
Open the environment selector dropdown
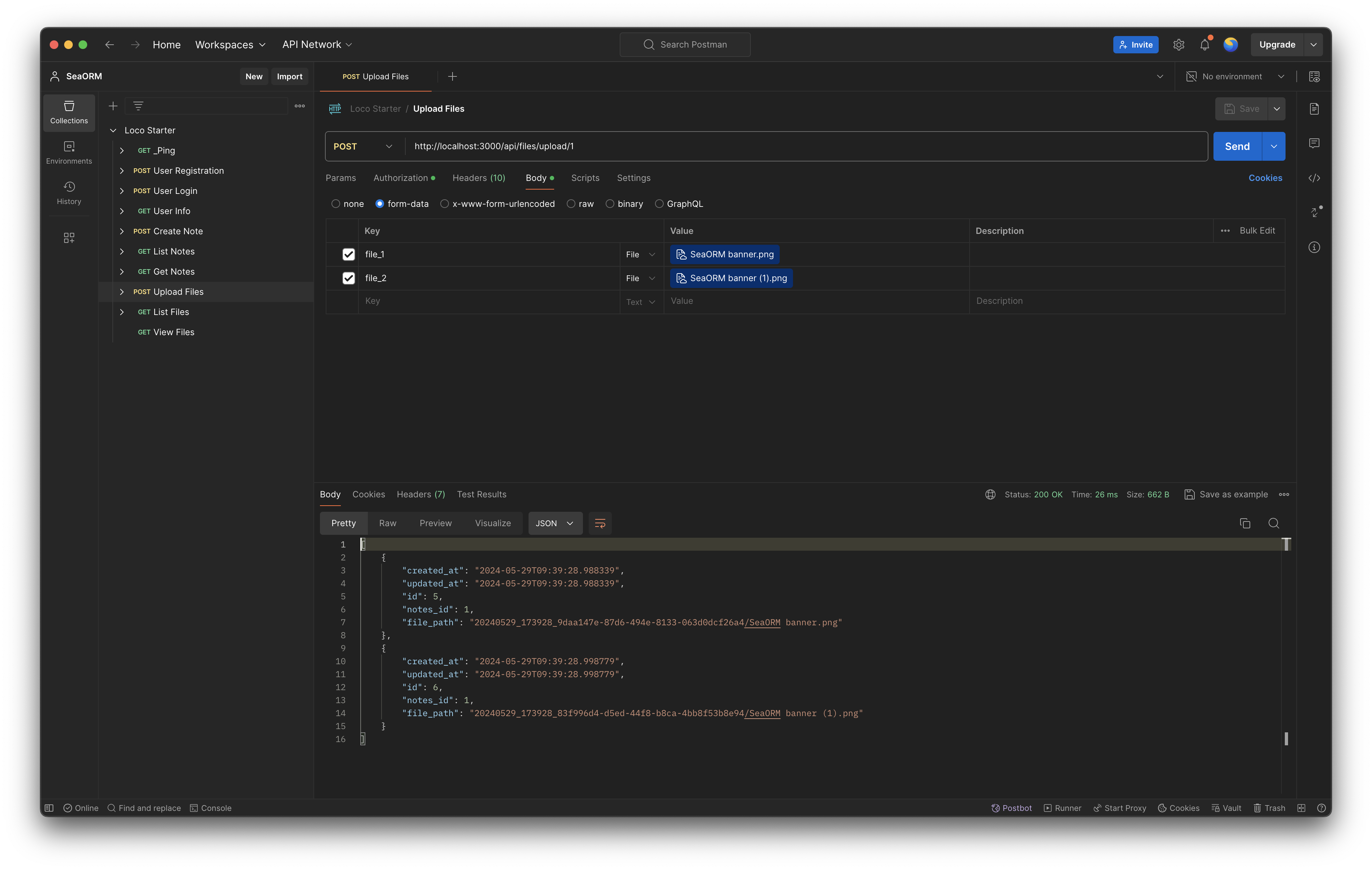click(x=1234, y=76)
